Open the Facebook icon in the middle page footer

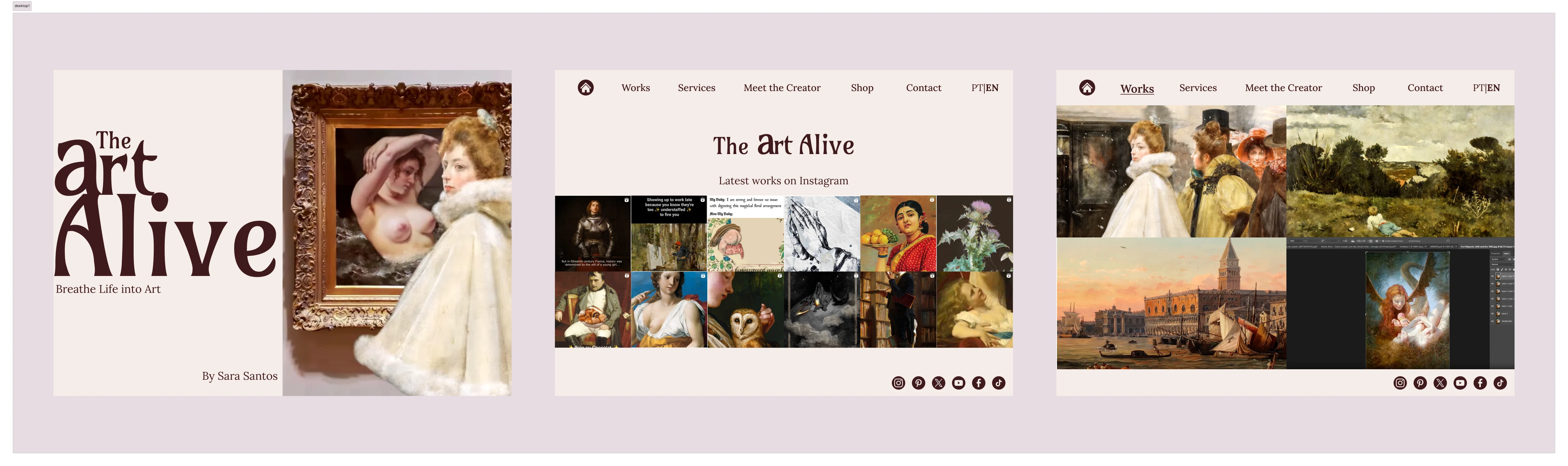tap(979, 383)
